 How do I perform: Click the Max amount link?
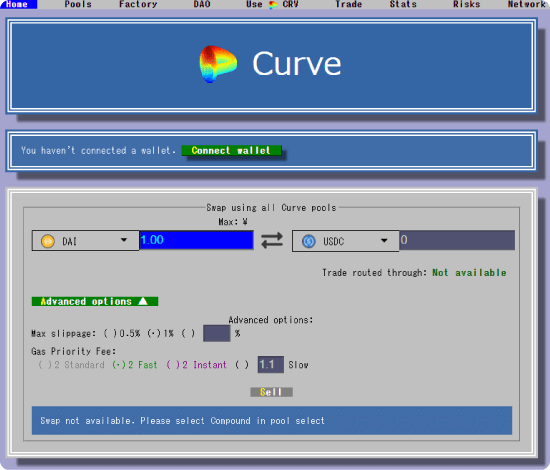(x=233, y=222)
